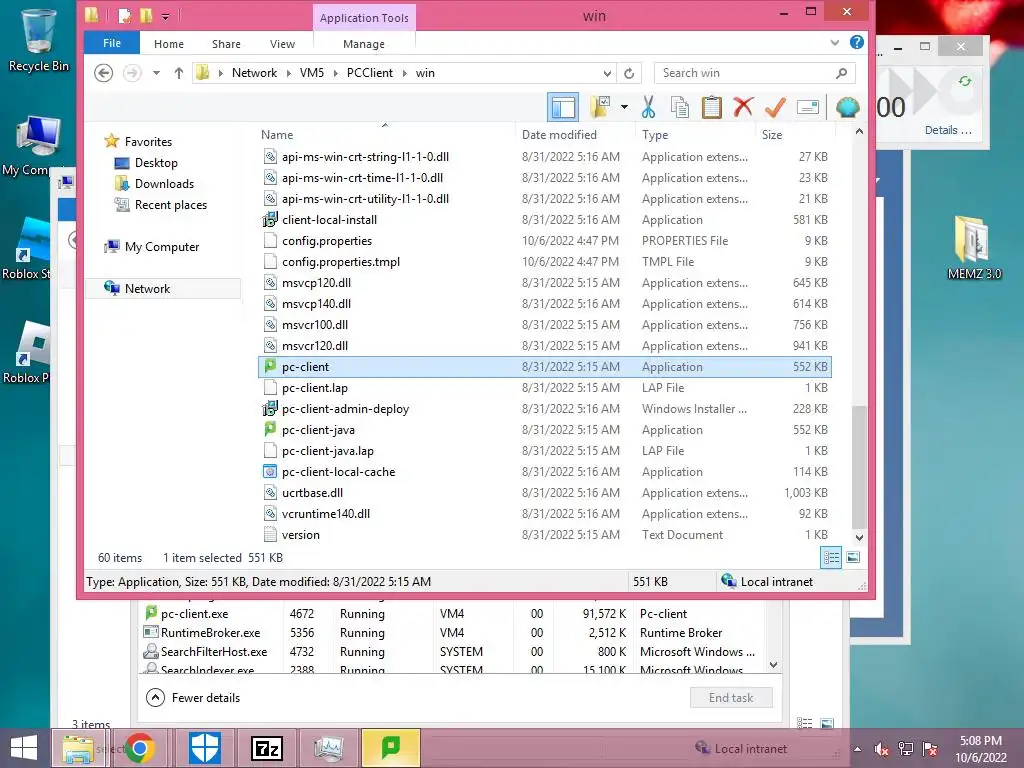Image resolution: width=1024 pixels, height=768 pixels.
Task: Go back with the Back arrow
Action: coord(103,72)
